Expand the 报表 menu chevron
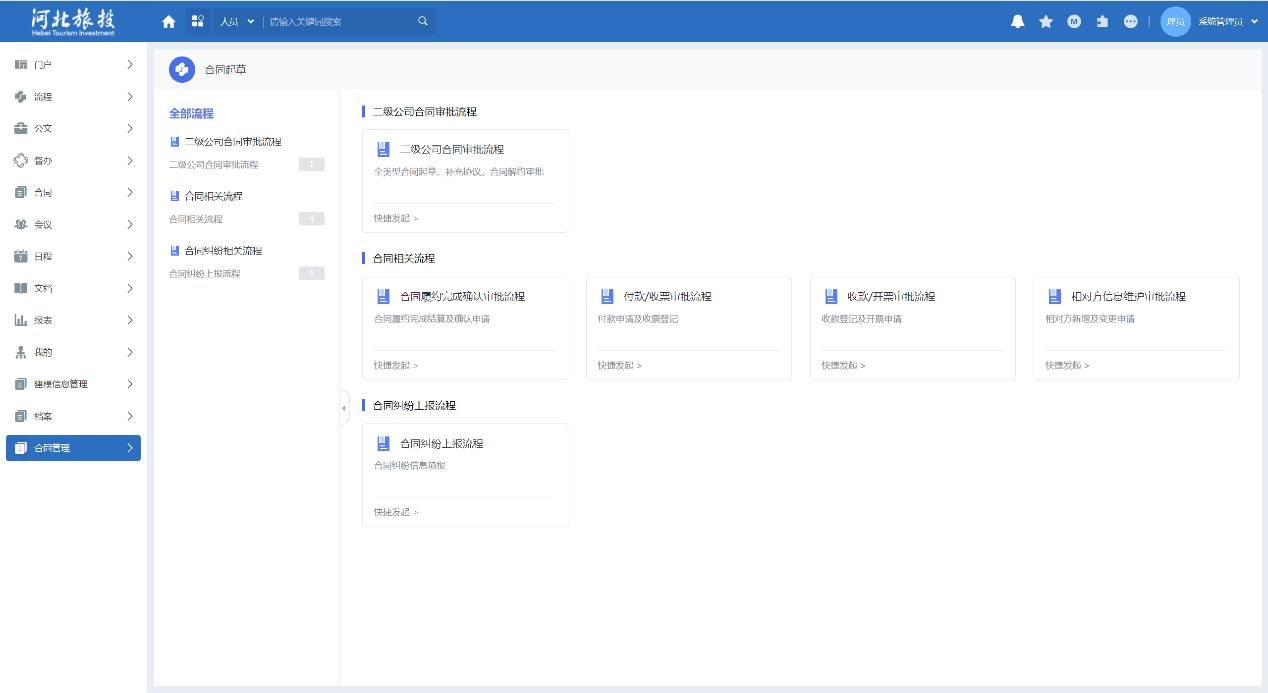 [x=130, y=321]
